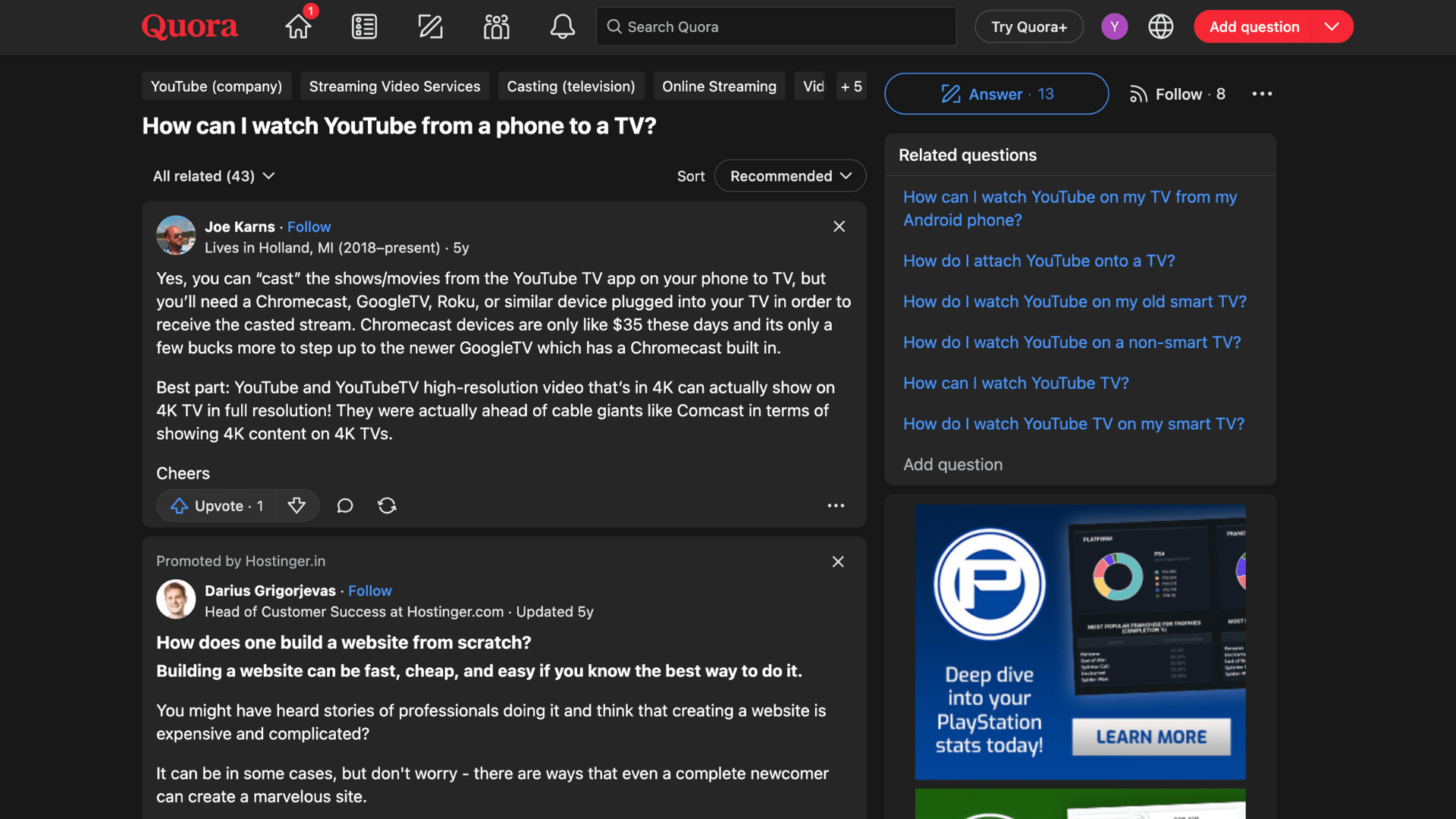Follow this question toggle
Viewport: 1456px width, 819px height.
(1177, 94)
